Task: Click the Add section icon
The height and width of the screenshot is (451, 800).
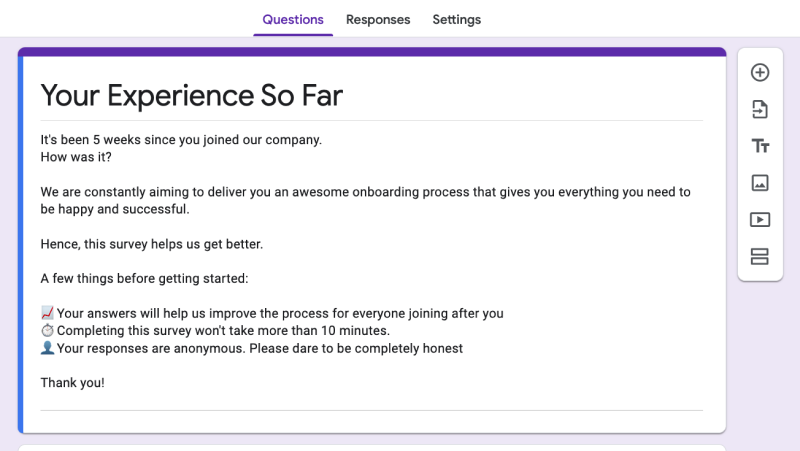Action: pos(760,257)
